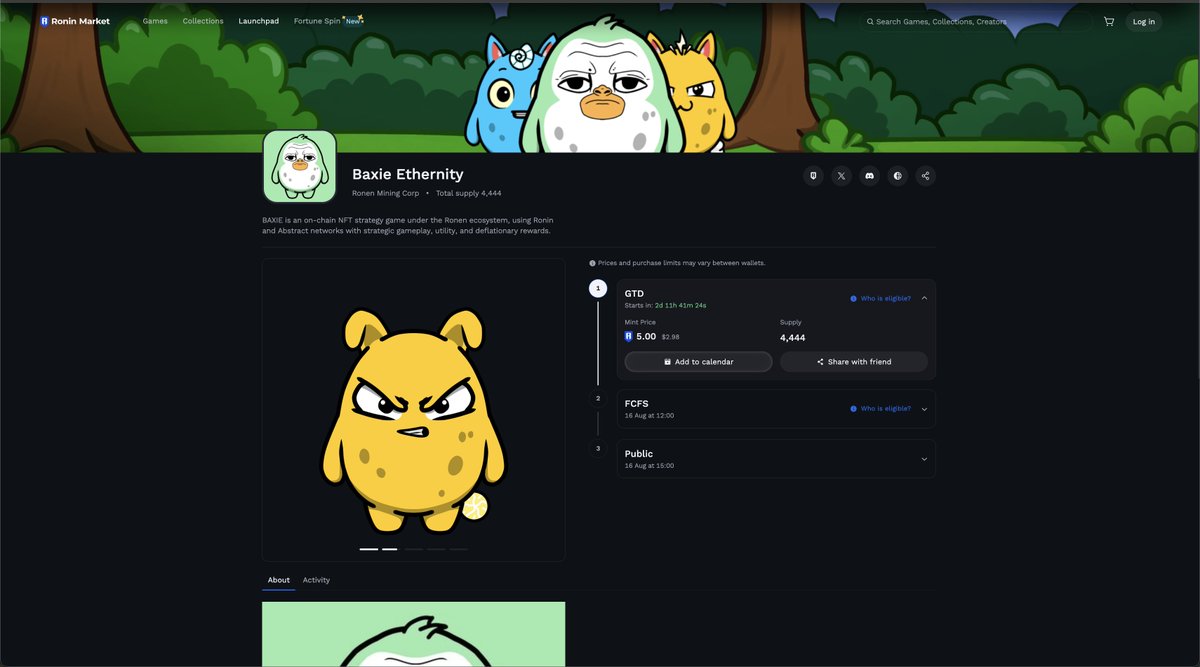Select second carousel slide indicator
Screen dimensions: 1200x667
(x=391, y=549)
